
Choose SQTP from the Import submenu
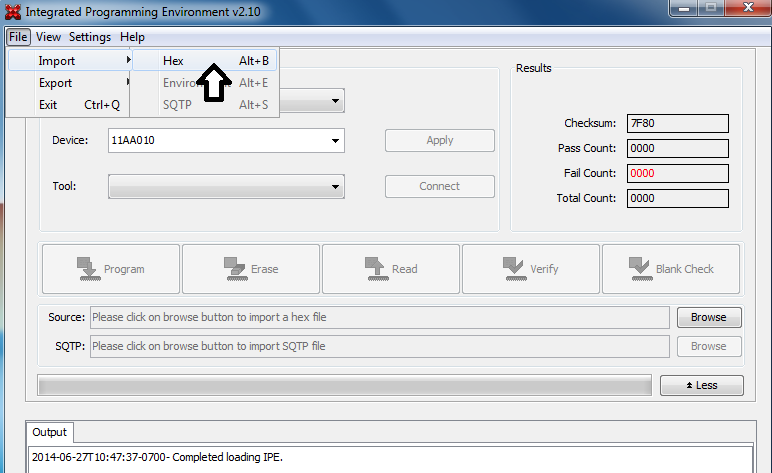pyautogui.click(x=205, y=105)
